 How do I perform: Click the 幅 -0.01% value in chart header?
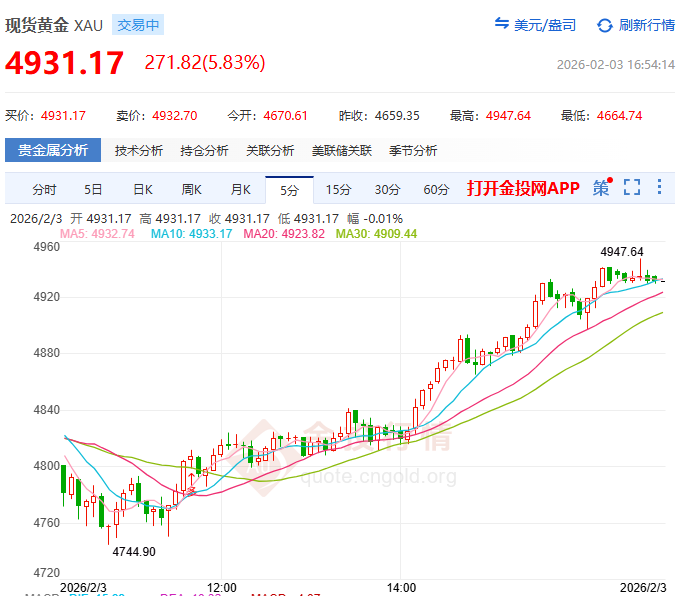pyautogui.click(x=375, y=219)
